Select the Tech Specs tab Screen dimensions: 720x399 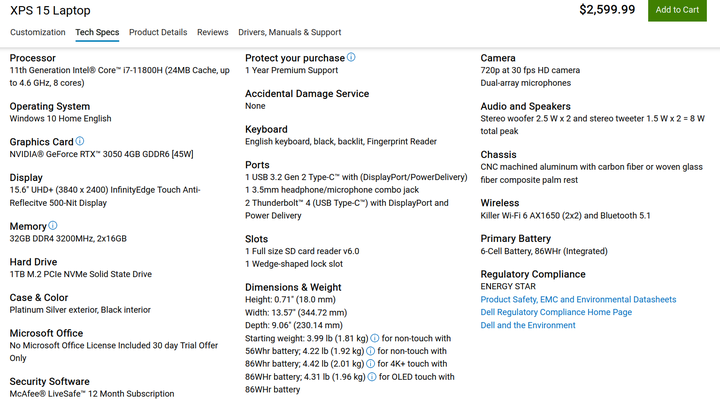coord(97,32)
